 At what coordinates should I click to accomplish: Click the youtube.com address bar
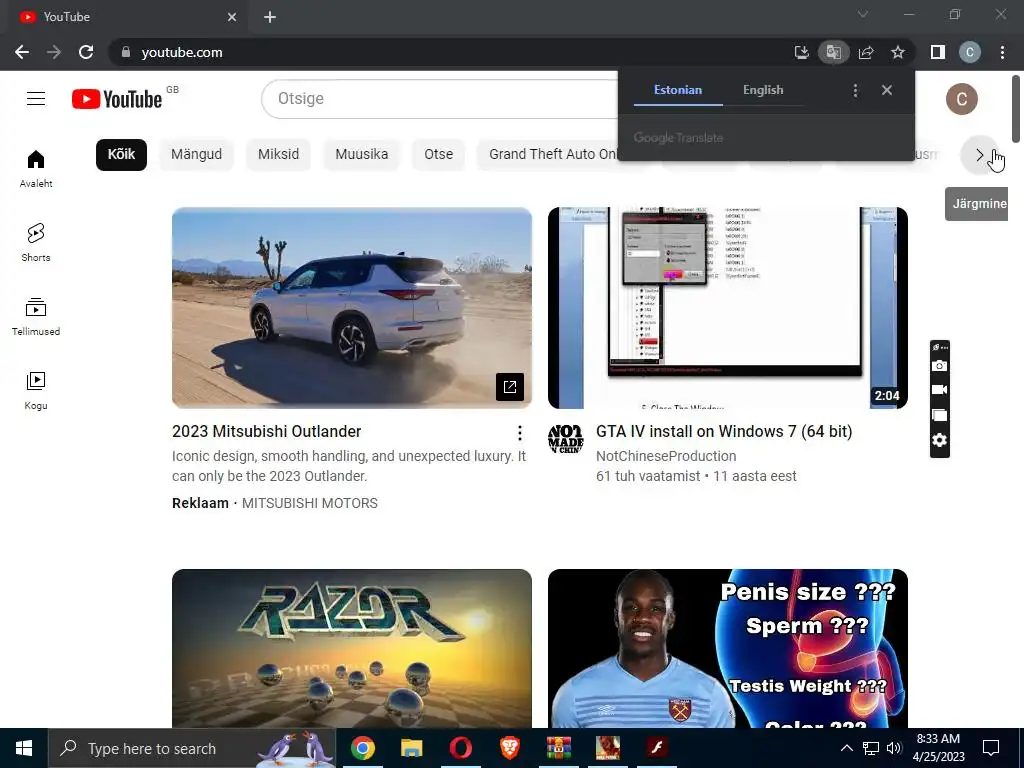451,52
